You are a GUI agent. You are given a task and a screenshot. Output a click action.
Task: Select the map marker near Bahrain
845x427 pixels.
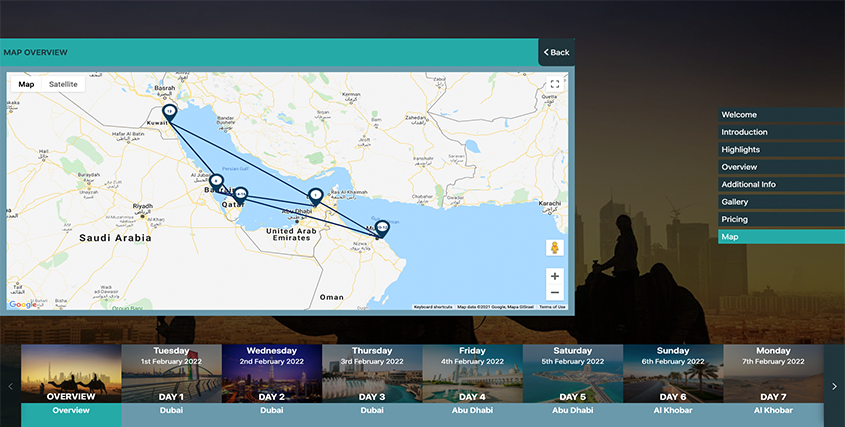coord(216,181)
